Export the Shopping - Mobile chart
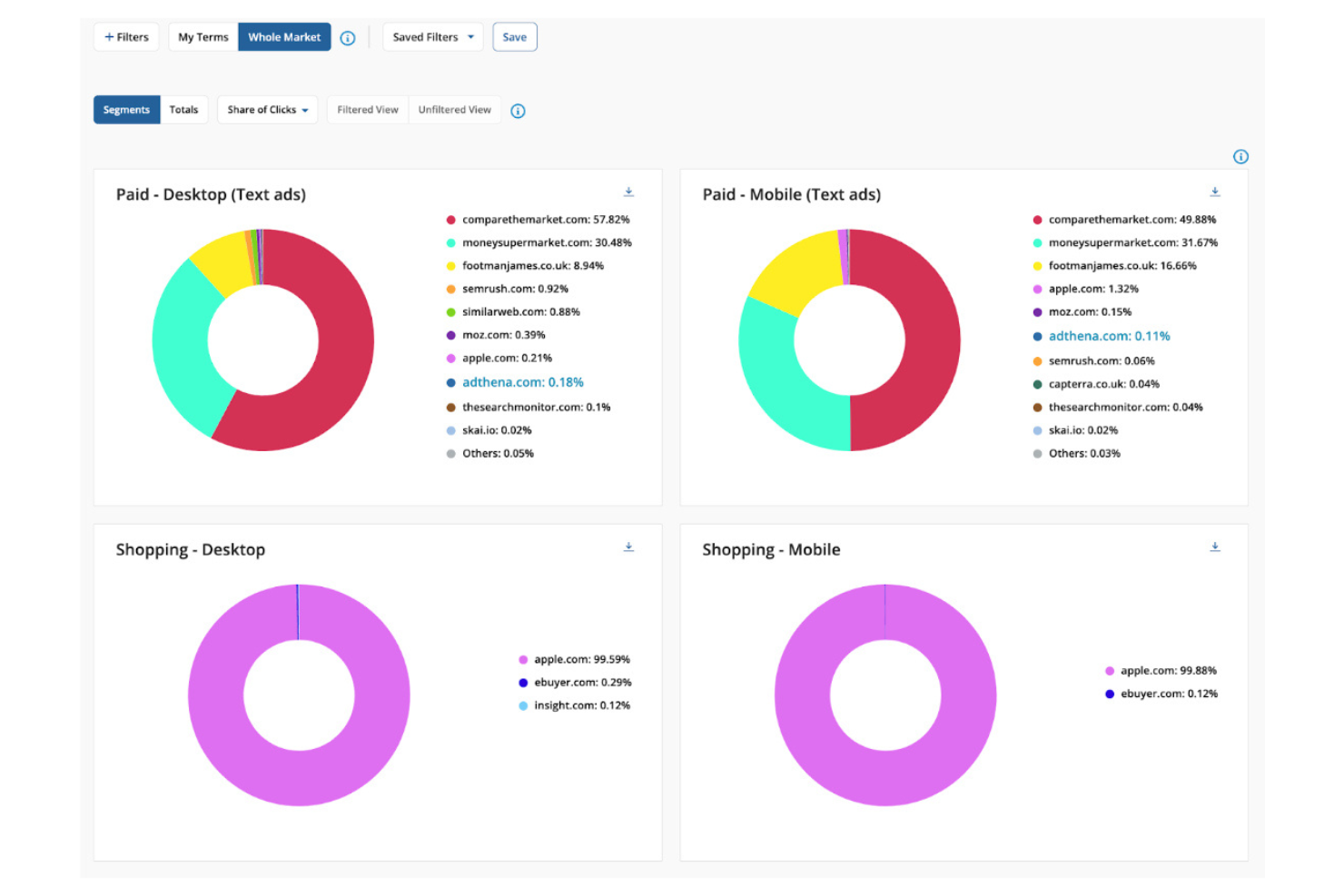 [1215, 546]
